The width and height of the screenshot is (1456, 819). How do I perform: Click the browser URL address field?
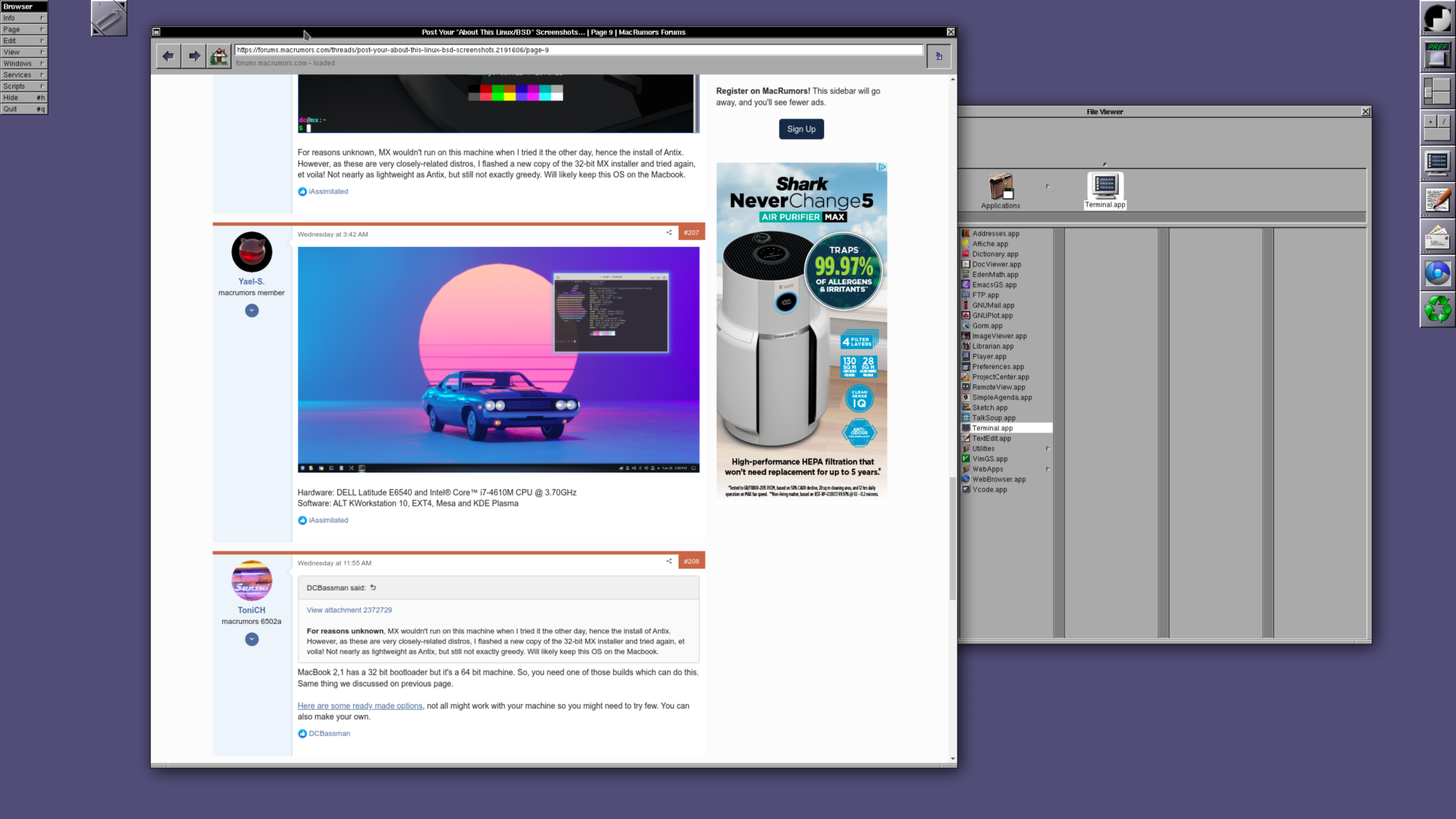pyautogui.click(x=579, y=50)
